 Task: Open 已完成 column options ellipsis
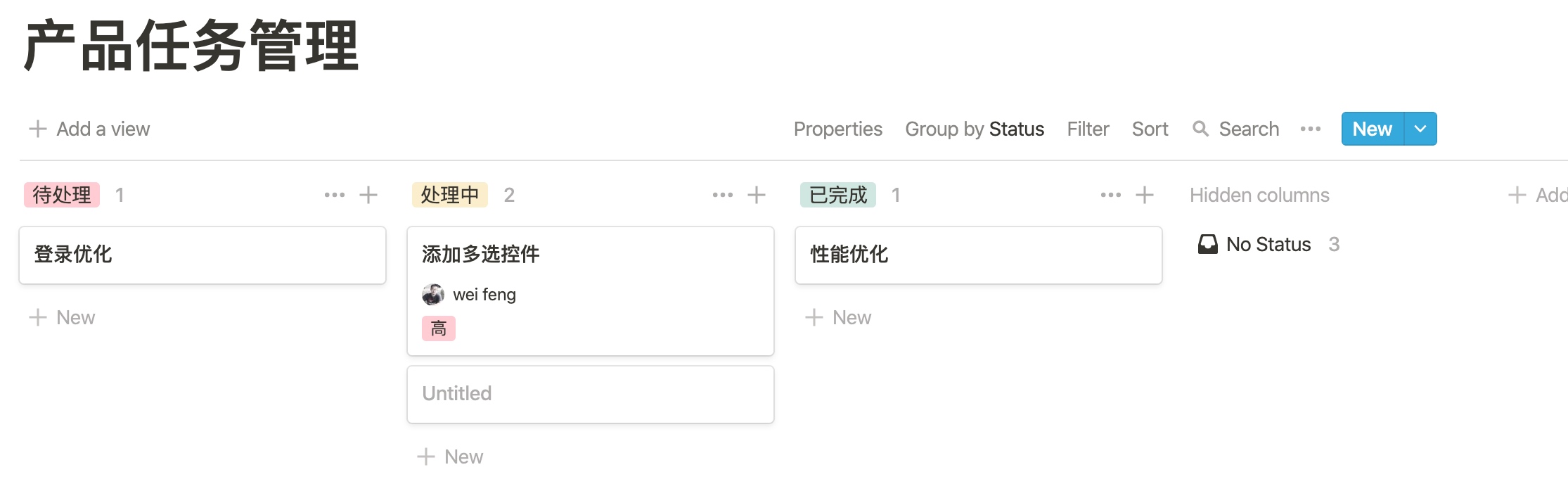coord(1111,195)
